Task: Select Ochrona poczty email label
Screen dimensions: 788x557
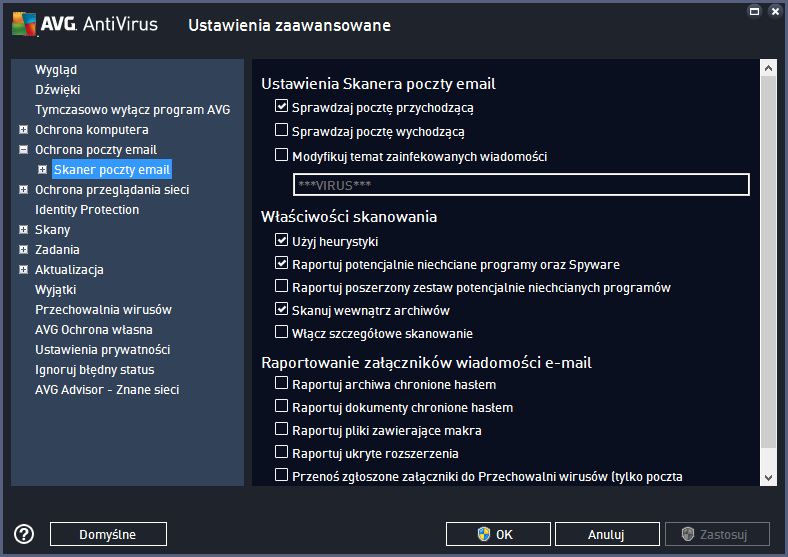Action: click(95, 150)
